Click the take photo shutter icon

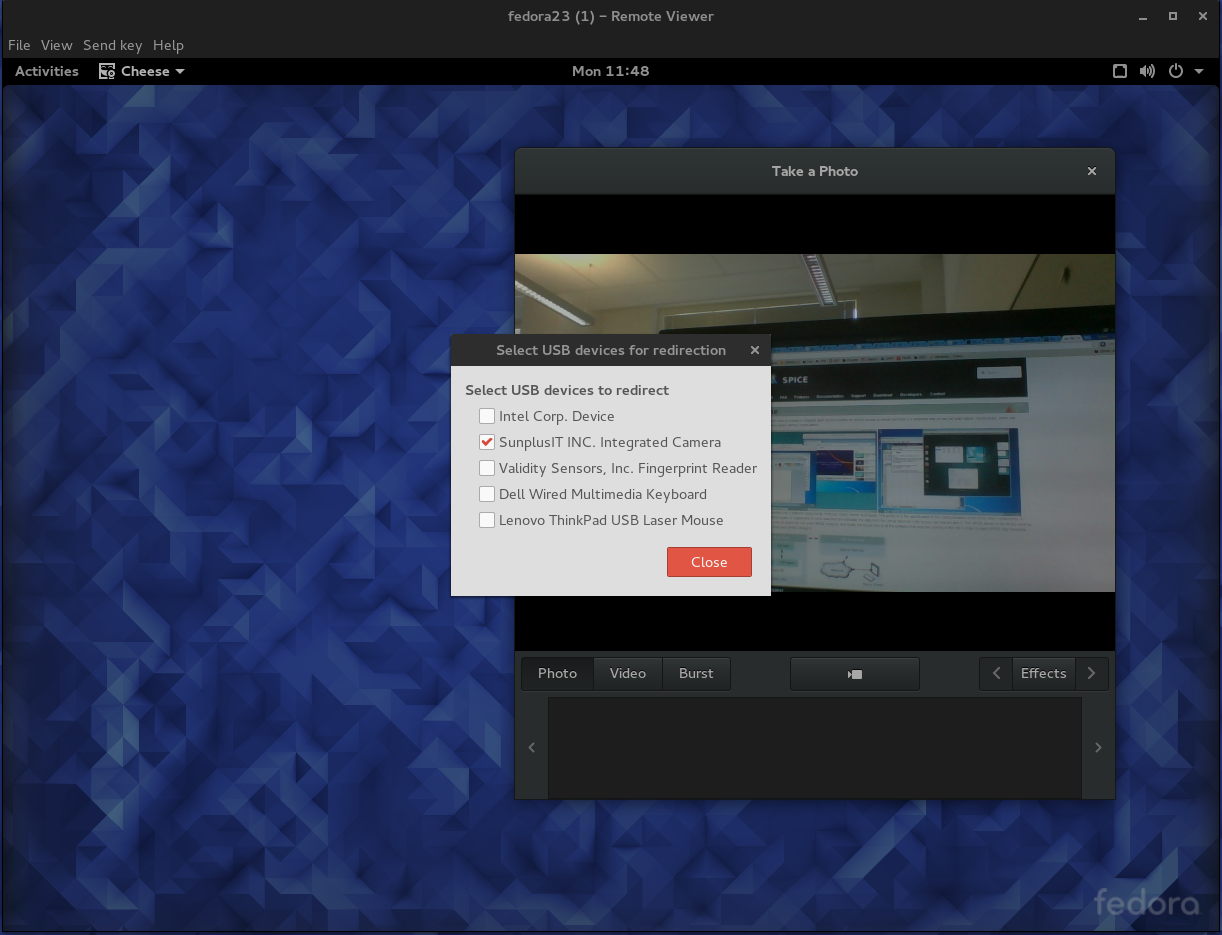point(854,674)
